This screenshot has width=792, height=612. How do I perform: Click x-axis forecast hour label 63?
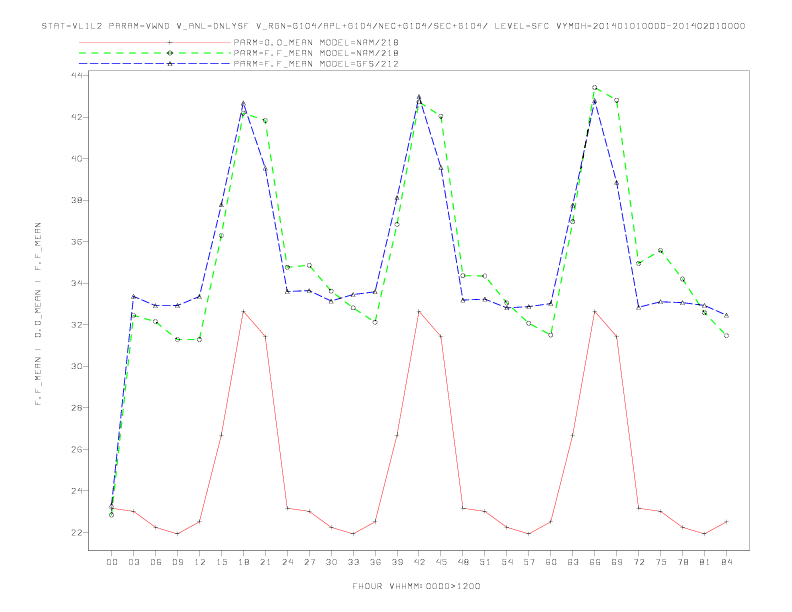573,562
